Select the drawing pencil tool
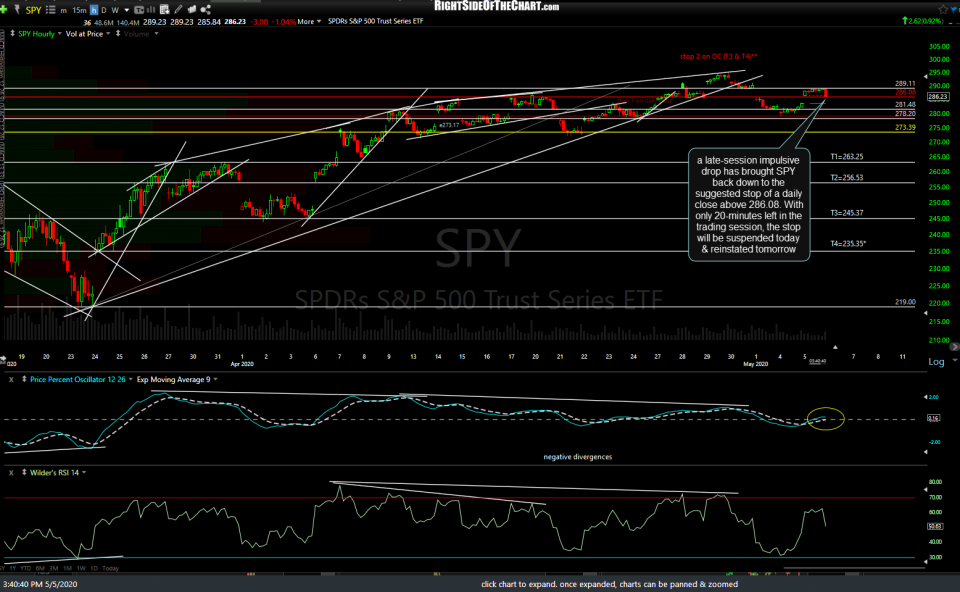This screenshot has width=960, height=592. 177,10
